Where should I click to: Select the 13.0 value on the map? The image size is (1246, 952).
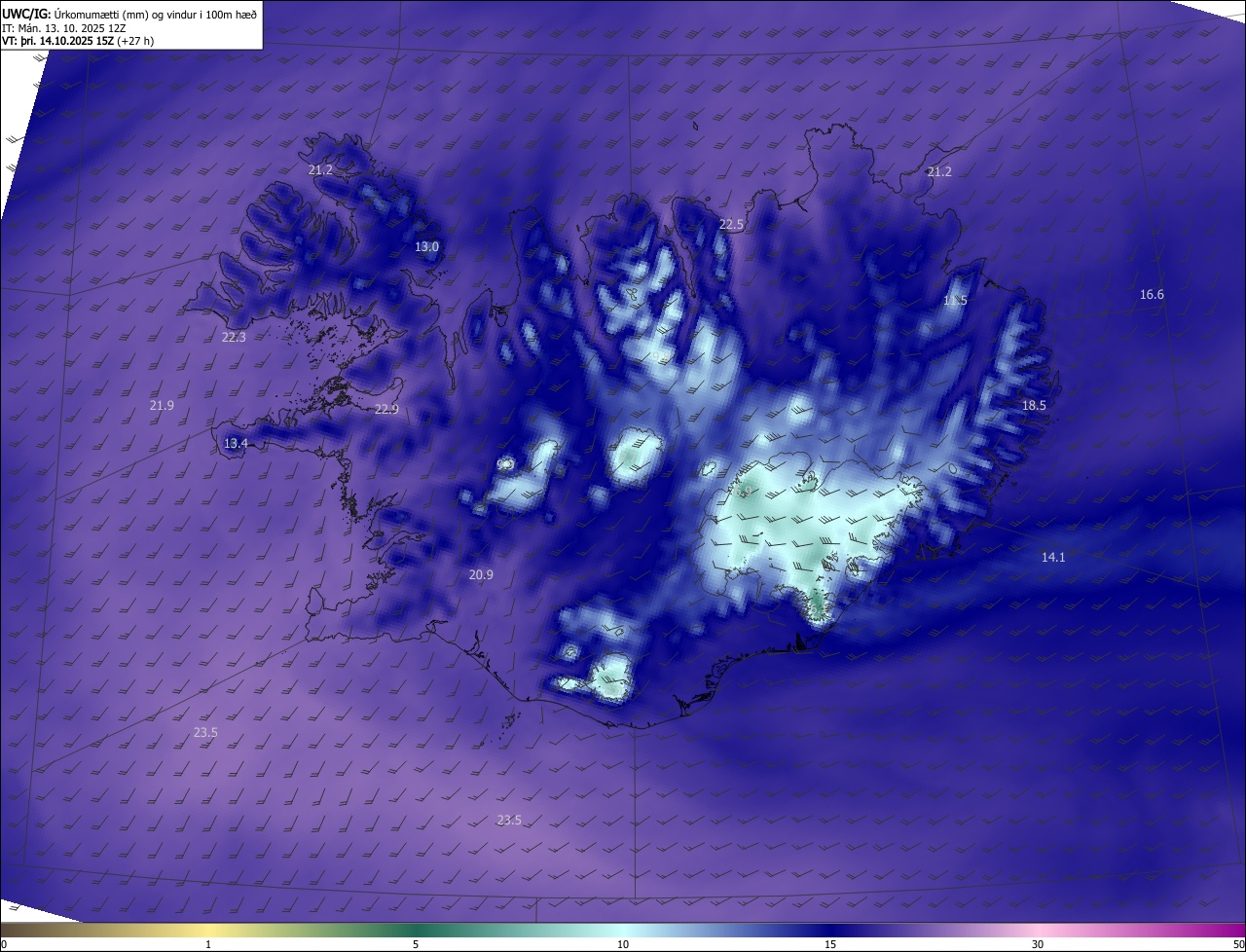pos(427,247)
